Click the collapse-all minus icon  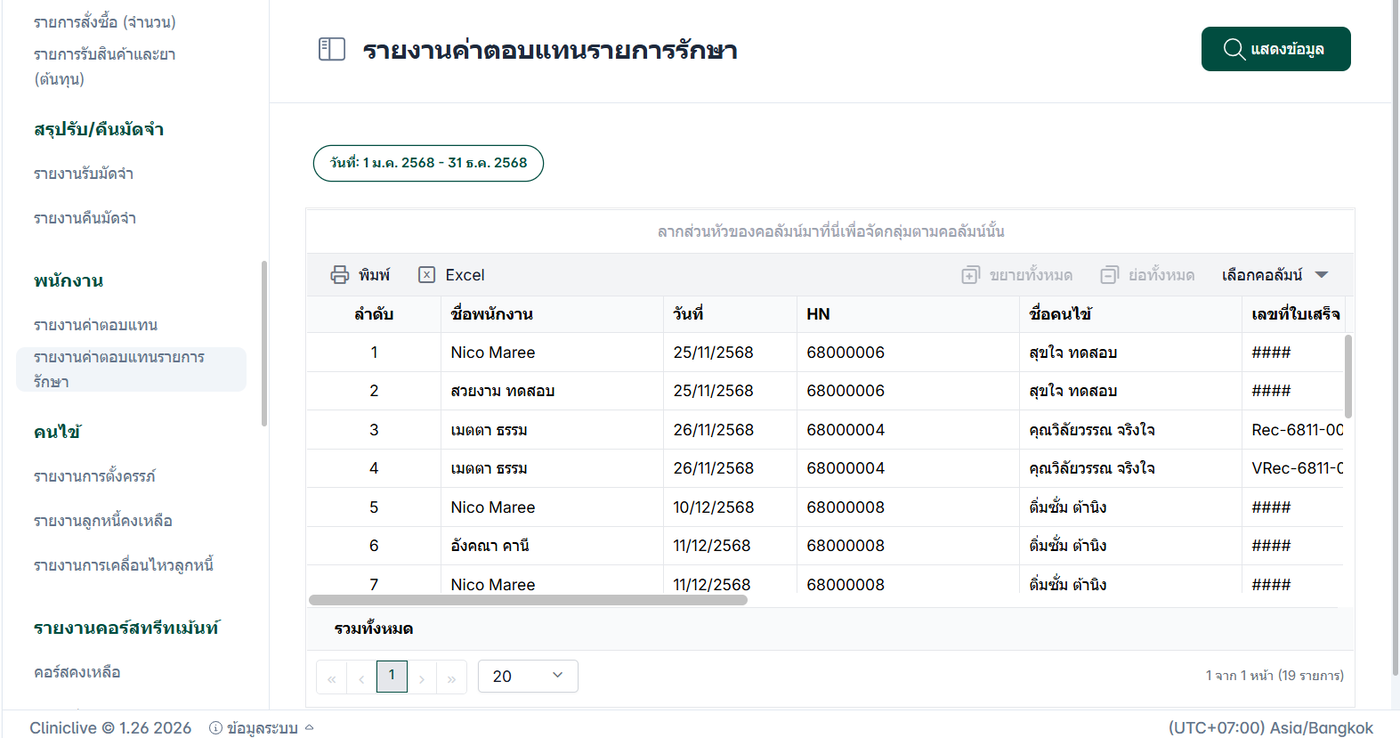(x=1109, y=275)
